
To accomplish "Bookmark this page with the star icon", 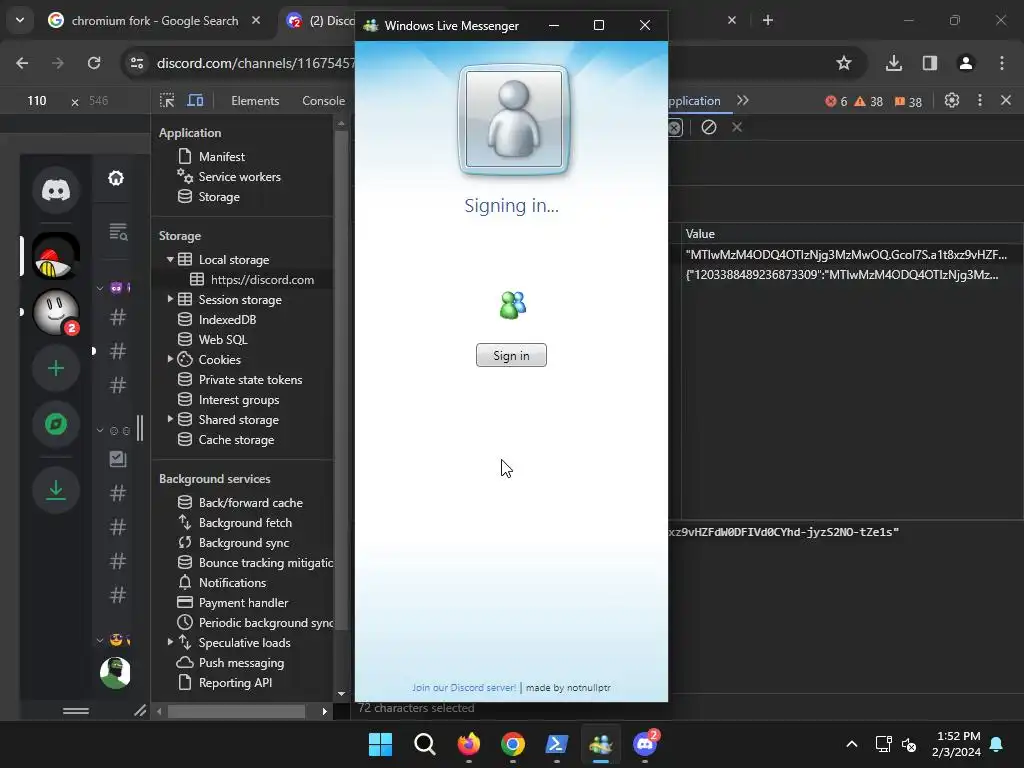I will pos(844,63).
